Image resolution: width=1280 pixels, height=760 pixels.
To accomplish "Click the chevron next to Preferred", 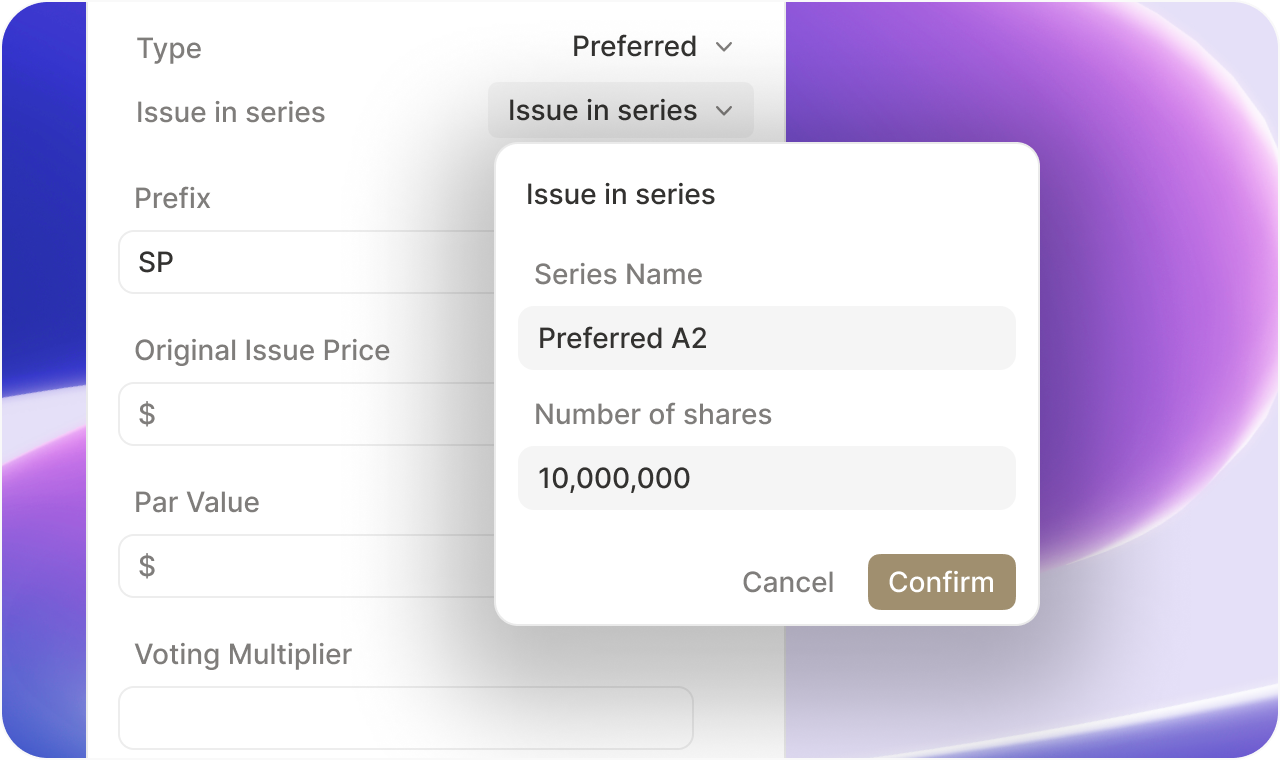I will point(724,46).
